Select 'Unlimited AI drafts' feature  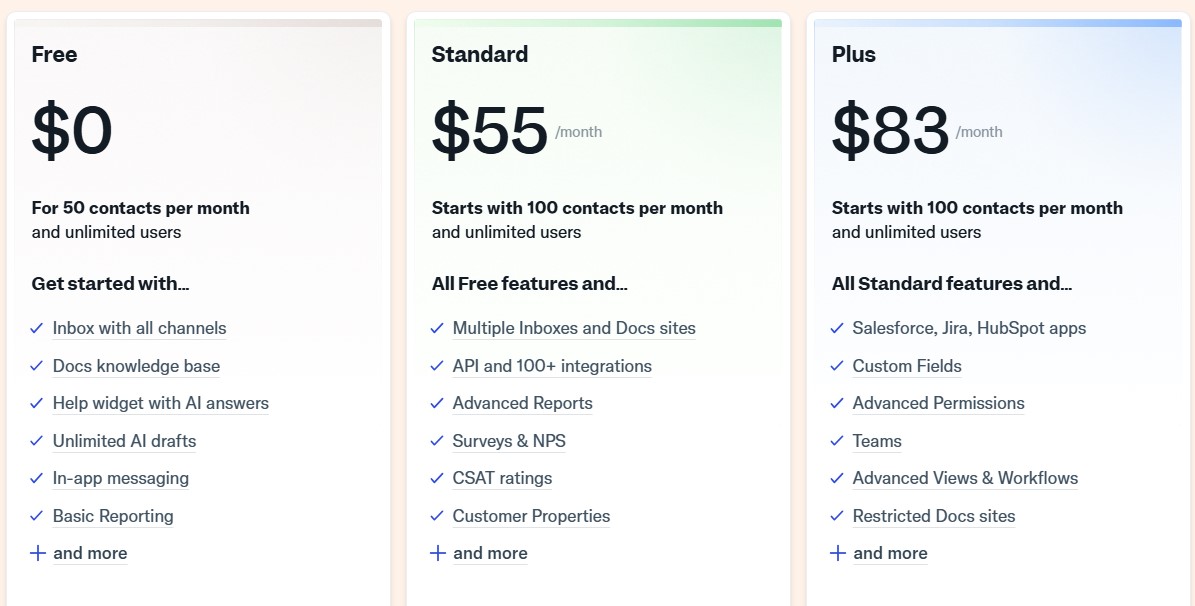(124, 441)
